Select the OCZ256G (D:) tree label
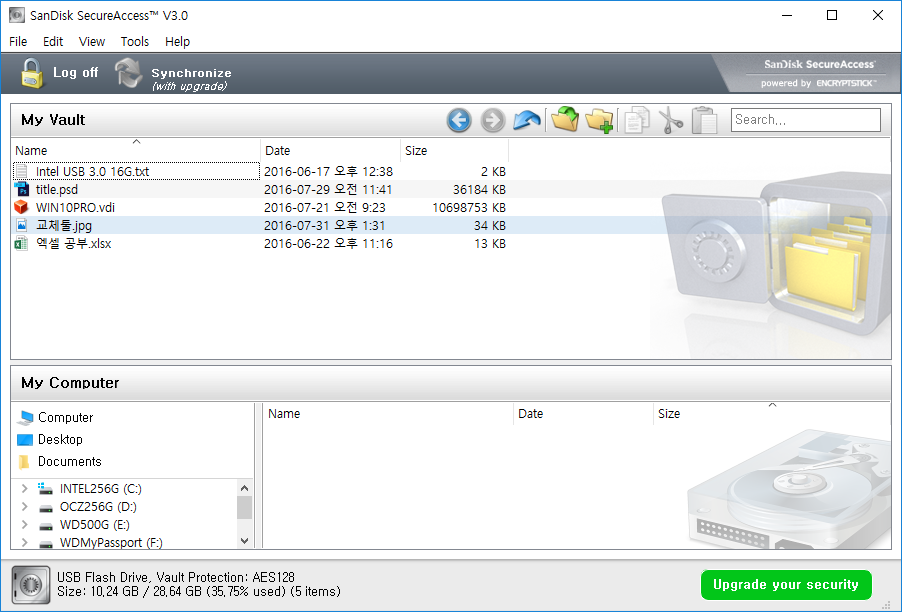Image resolution: width=902 pixels, height=612 pixels. 98,507
